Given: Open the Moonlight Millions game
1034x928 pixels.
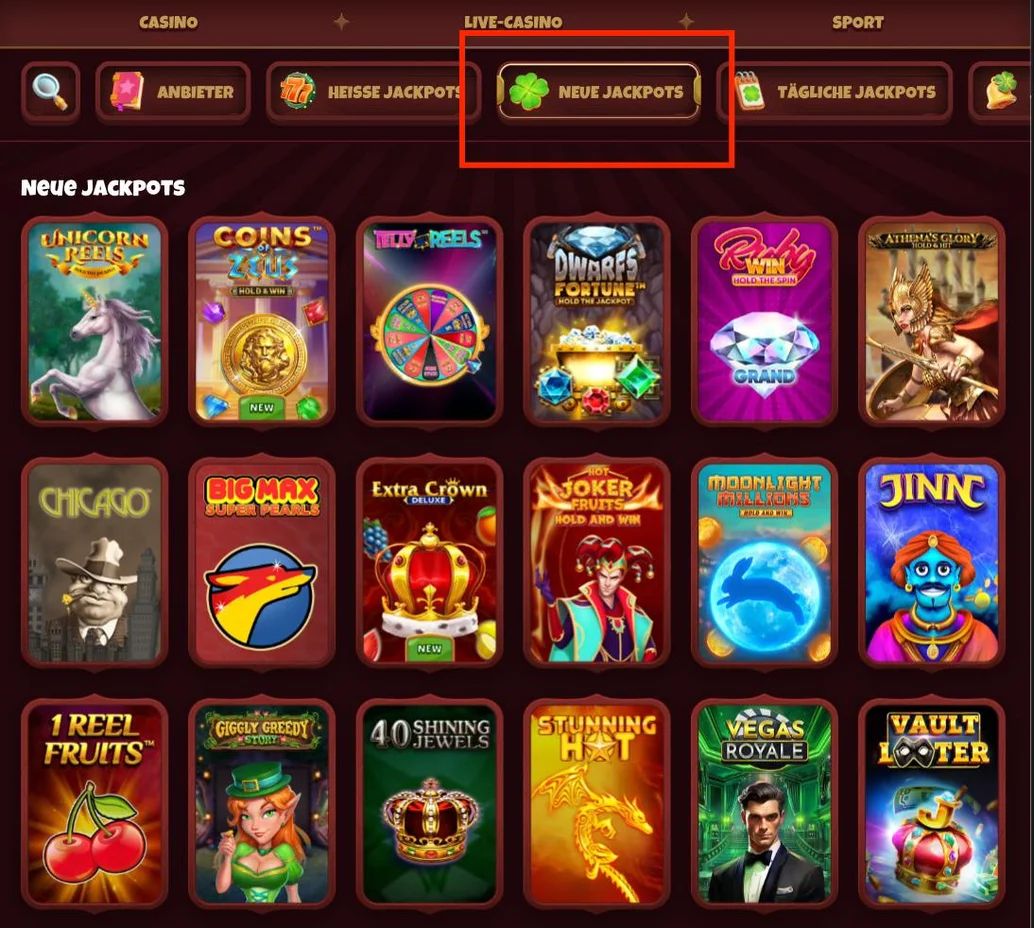Looking at the screenshot, I should click(764, 563).
